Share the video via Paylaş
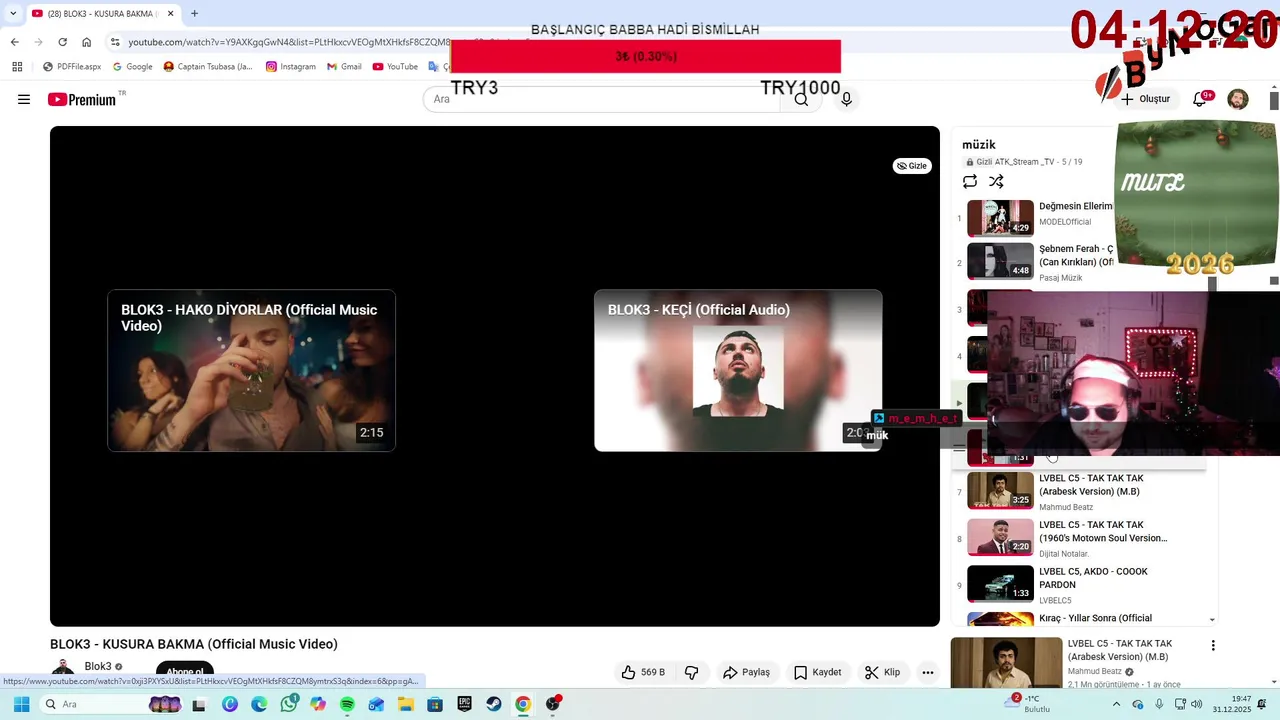The image size is (1280, 720). [746, 672]
